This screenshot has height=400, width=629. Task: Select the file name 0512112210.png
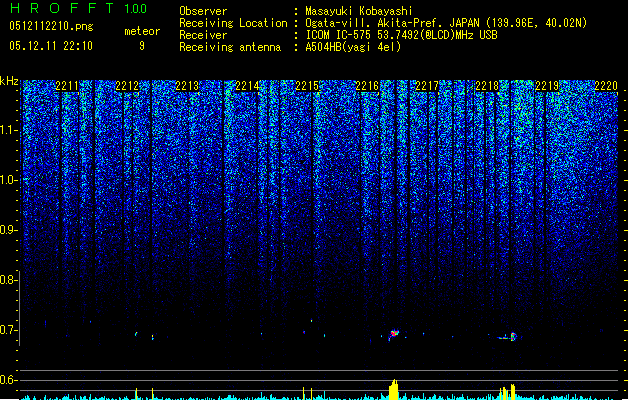(51, 26)
